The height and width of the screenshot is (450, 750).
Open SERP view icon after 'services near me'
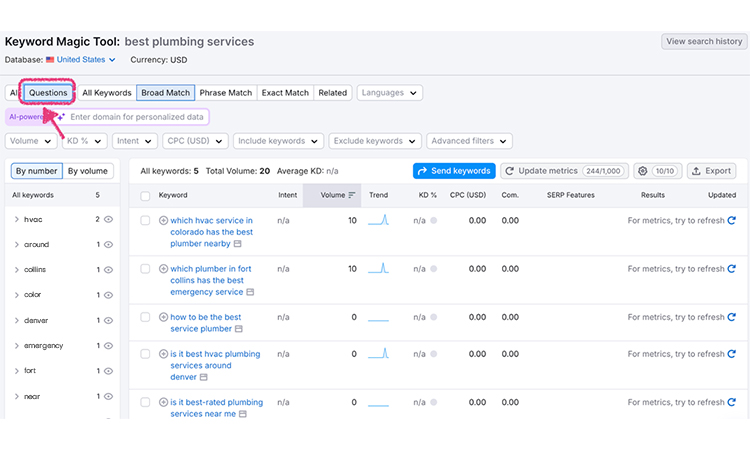pyautogui.click(x=243, y=414)
